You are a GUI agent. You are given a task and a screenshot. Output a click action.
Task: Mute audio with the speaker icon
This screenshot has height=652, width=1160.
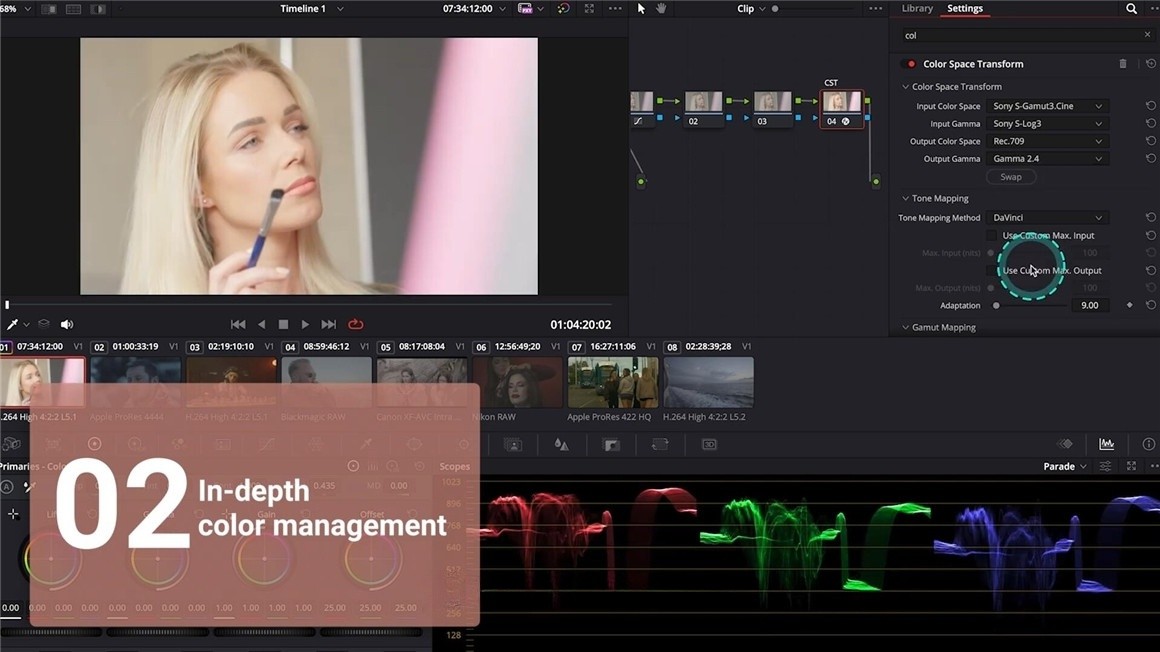pyautogui.click(x=67, y=324)
